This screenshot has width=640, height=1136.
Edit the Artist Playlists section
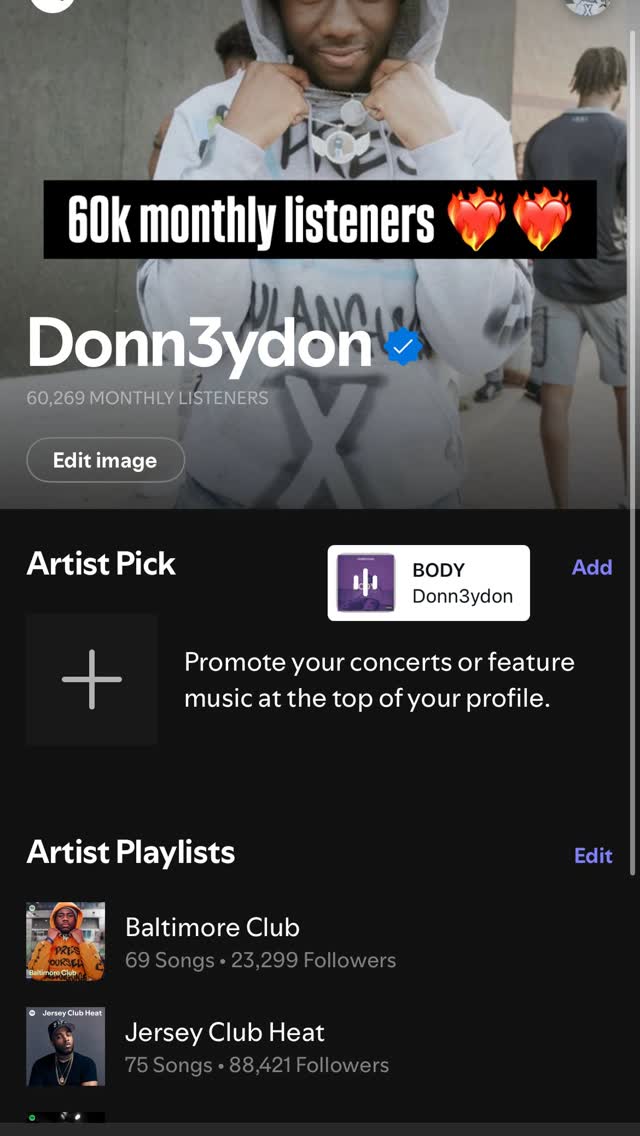coord(594,856)
